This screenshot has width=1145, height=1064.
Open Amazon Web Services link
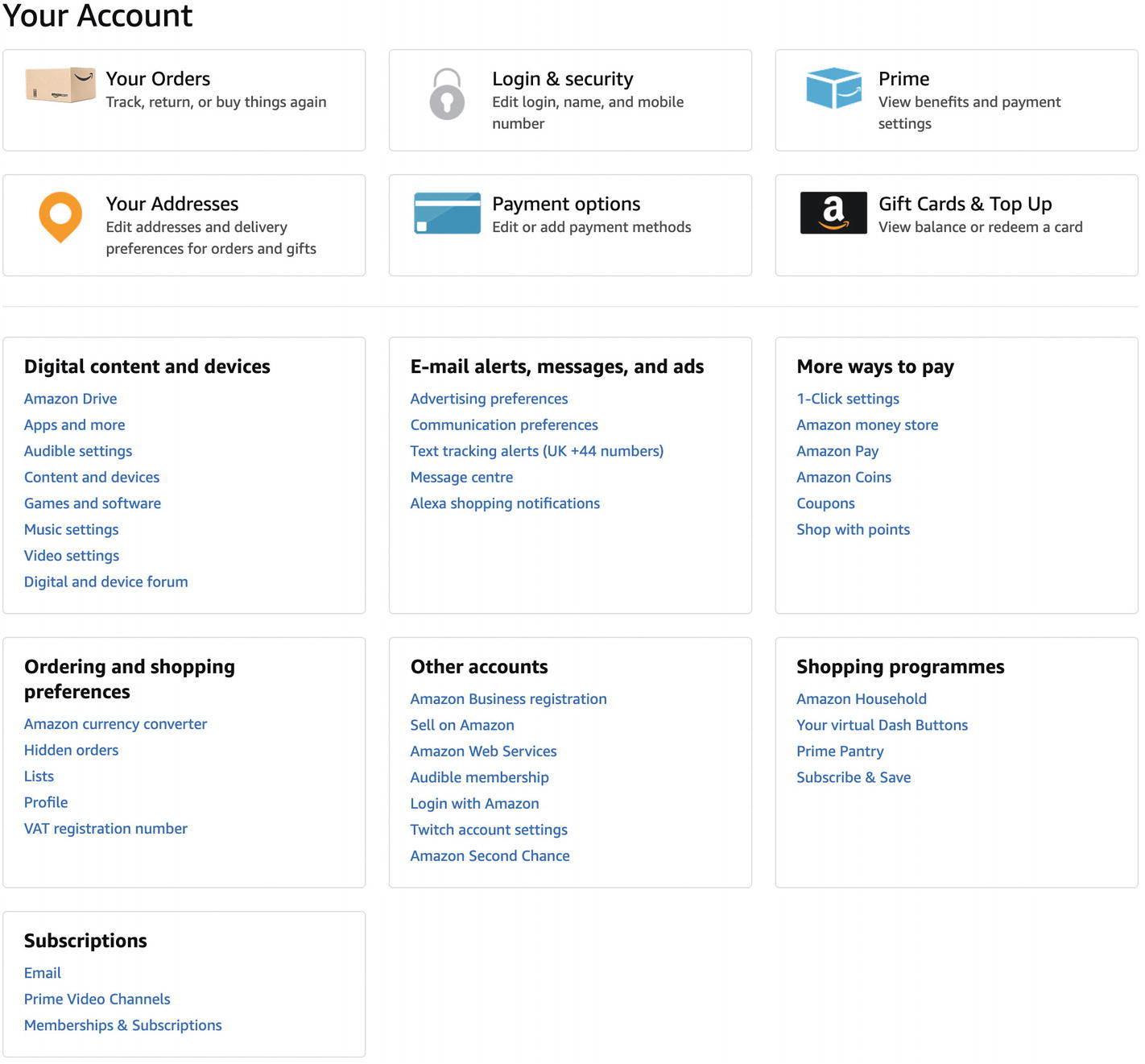click(484, 751)
